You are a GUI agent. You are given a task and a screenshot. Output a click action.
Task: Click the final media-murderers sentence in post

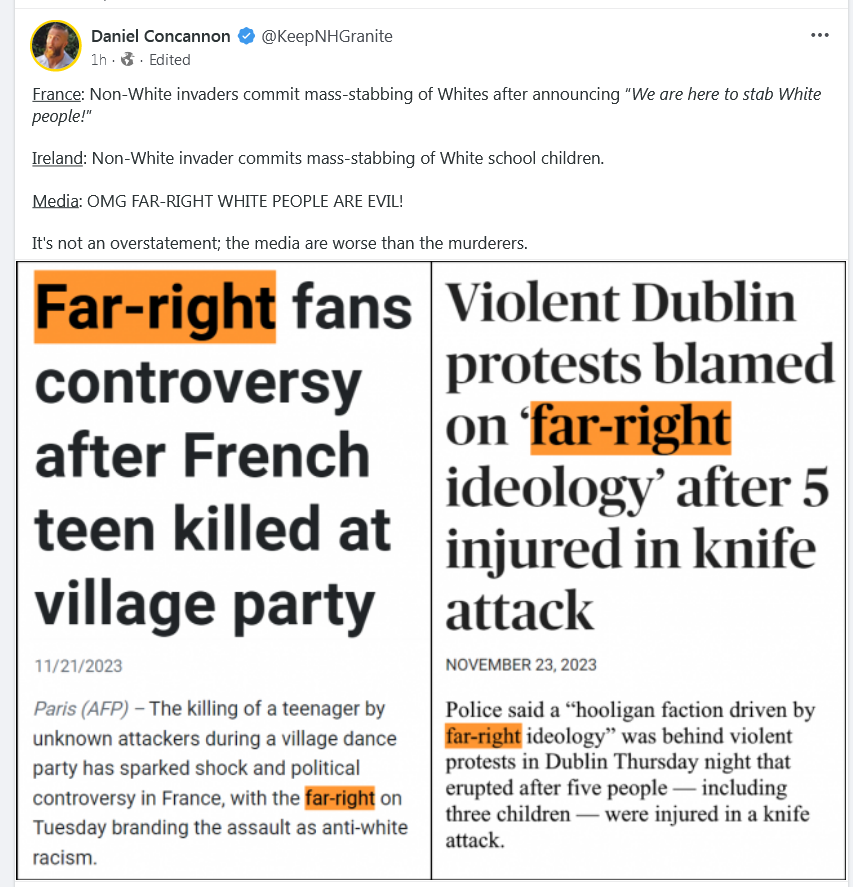click(281, 245)
